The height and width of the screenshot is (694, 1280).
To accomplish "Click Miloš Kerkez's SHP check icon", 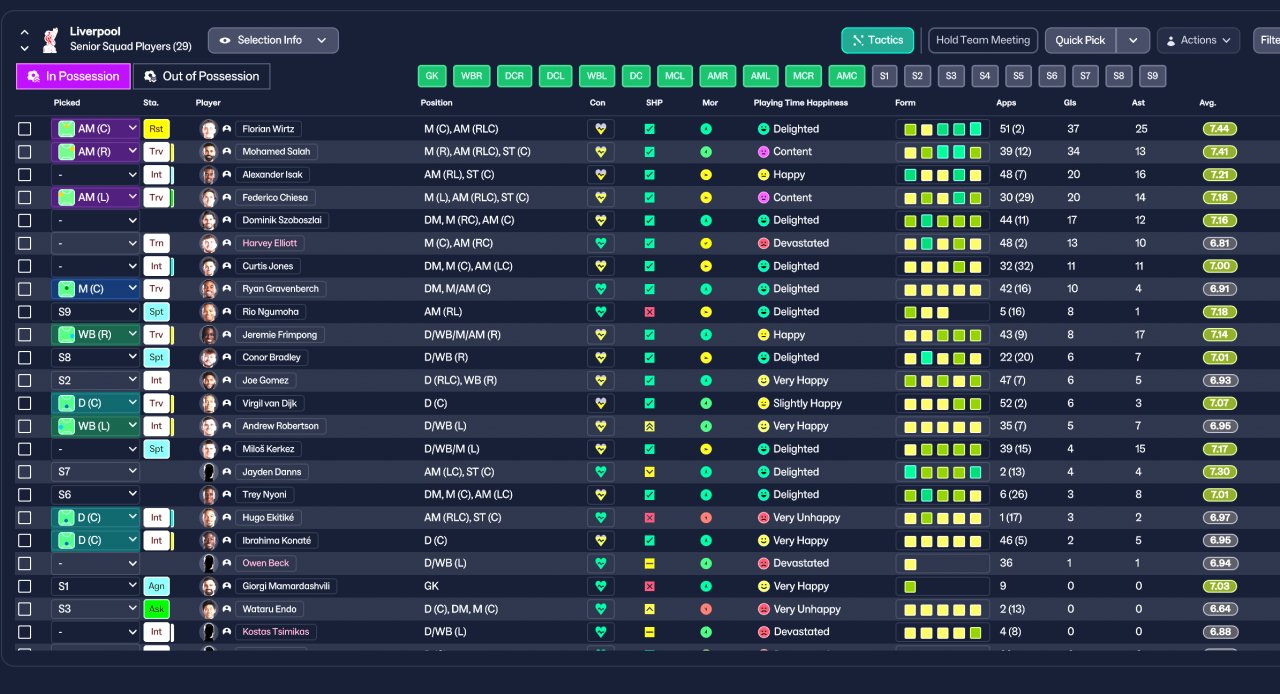I will click(x=649, y=449).
